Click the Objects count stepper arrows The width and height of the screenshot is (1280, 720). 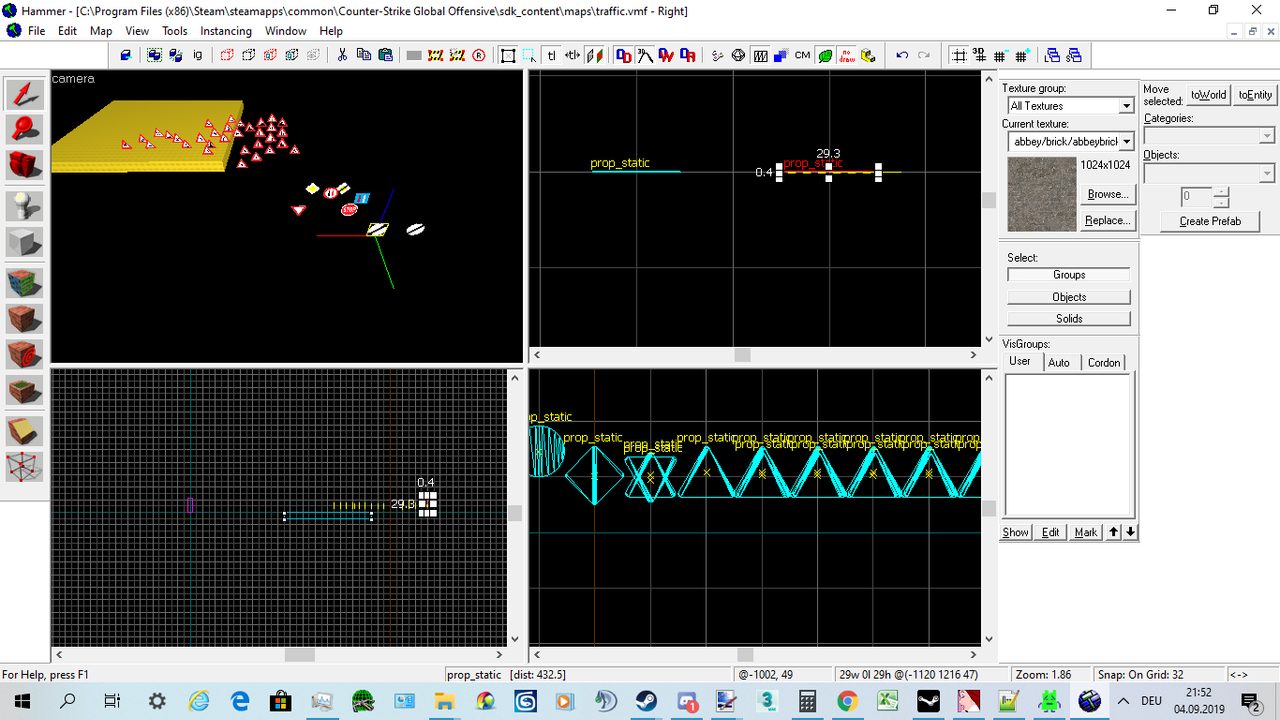click(1221, 197)
